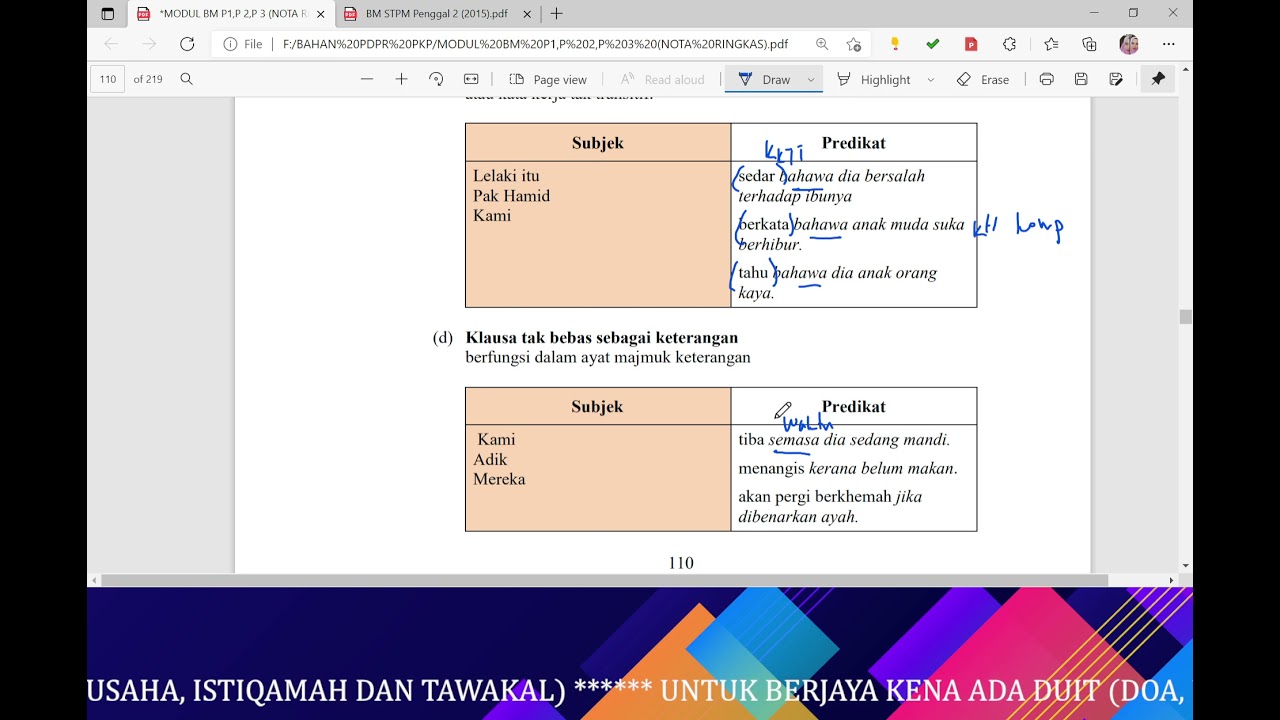Switch to BM STPM Penggal 2 (2015).pdf tab
Viewport: 1280px width, 720px height.
coord(437,14)
